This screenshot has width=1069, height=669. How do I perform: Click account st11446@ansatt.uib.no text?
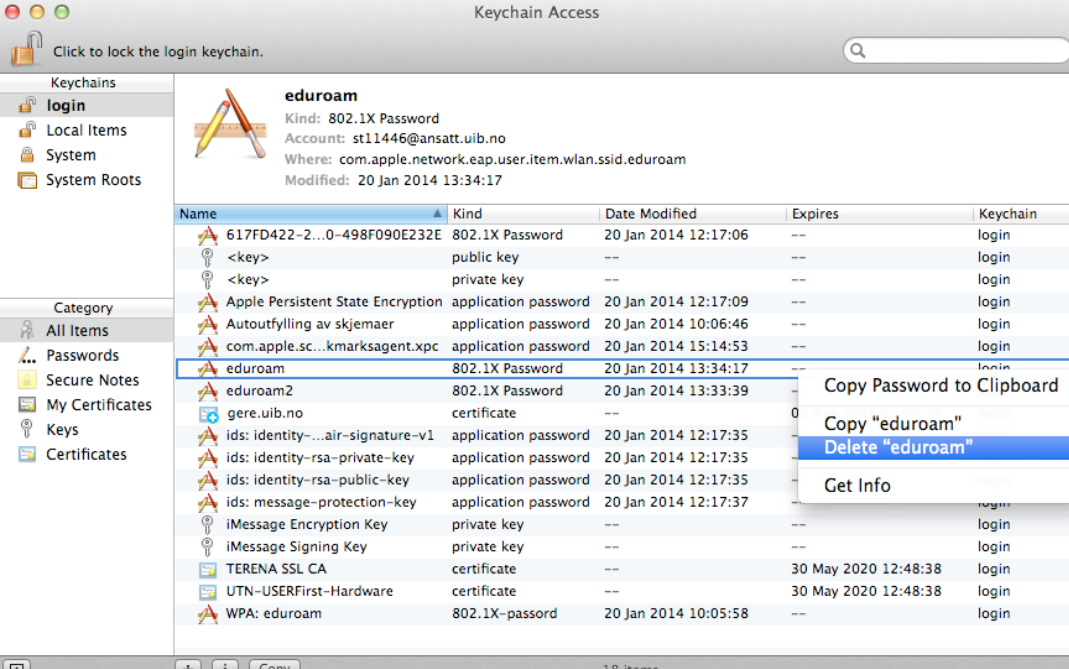tap(429, 138)
